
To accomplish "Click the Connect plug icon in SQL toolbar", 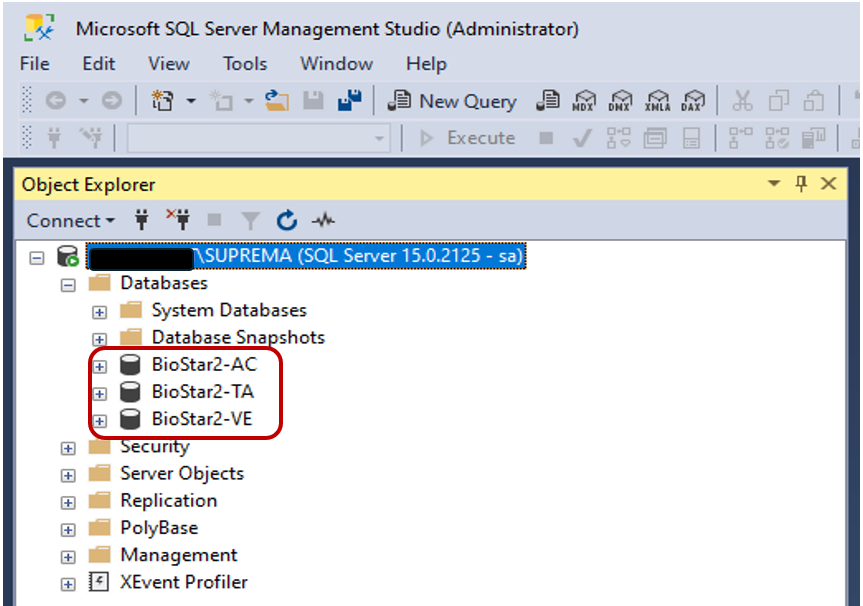I will [x=54, y=138].
